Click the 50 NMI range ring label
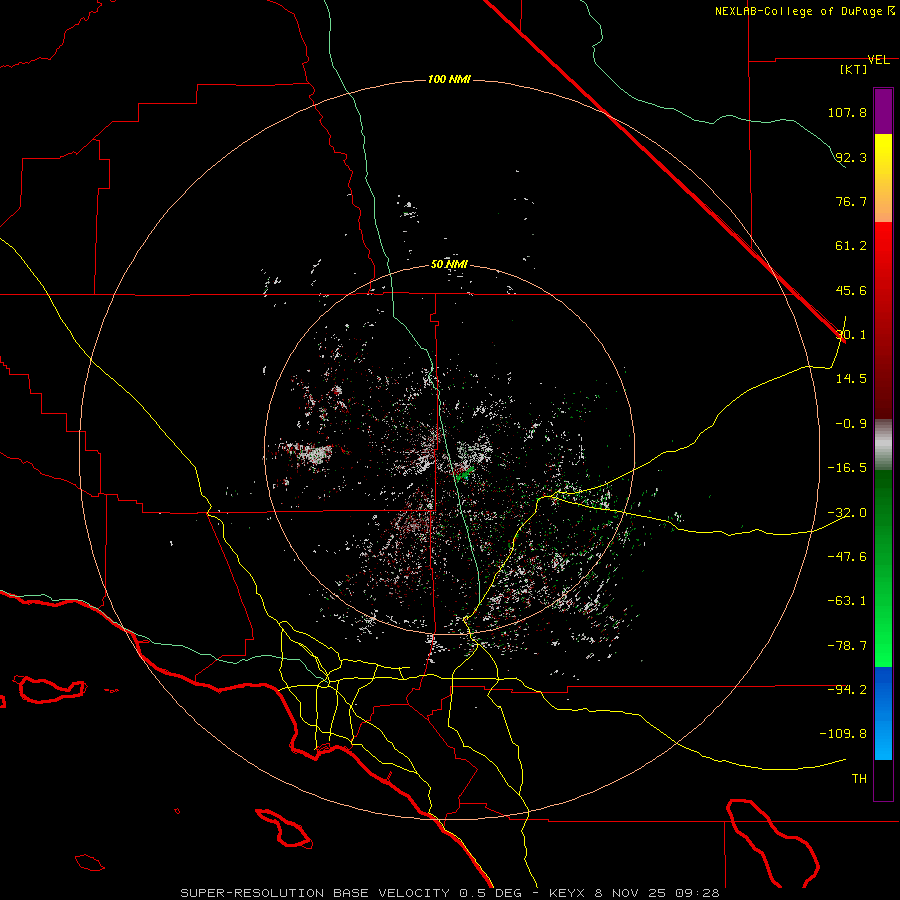 (x=449, y=265)
